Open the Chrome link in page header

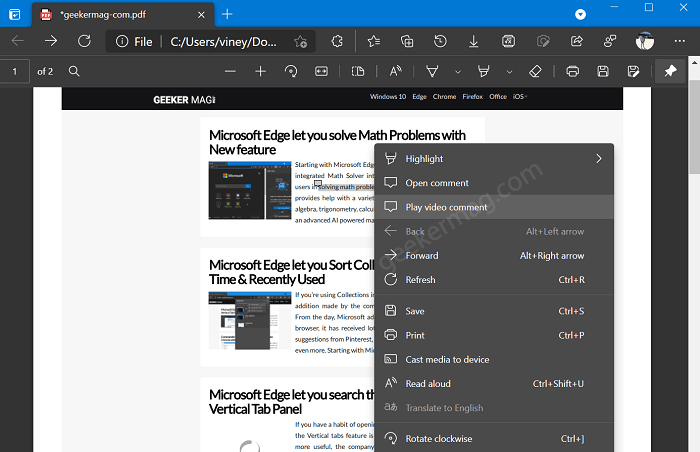[x=444, y=96]
